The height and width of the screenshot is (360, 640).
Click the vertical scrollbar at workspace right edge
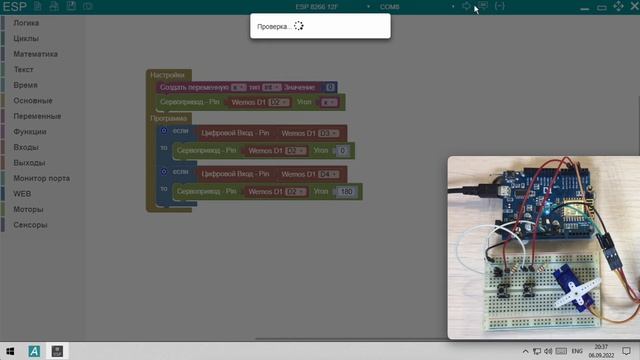click(x=638, y=127)
